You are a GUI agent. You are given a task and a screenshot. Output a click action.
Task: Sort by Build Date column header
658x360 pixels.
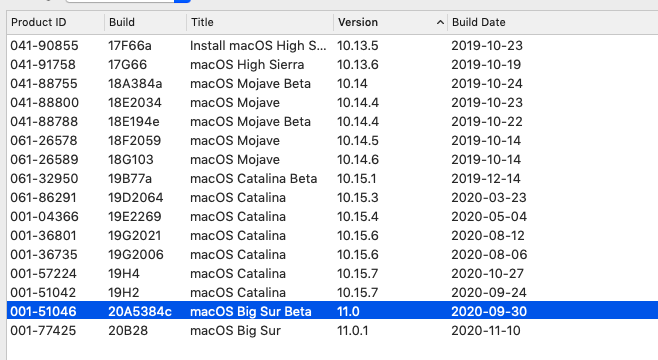[x=479, y=22]
